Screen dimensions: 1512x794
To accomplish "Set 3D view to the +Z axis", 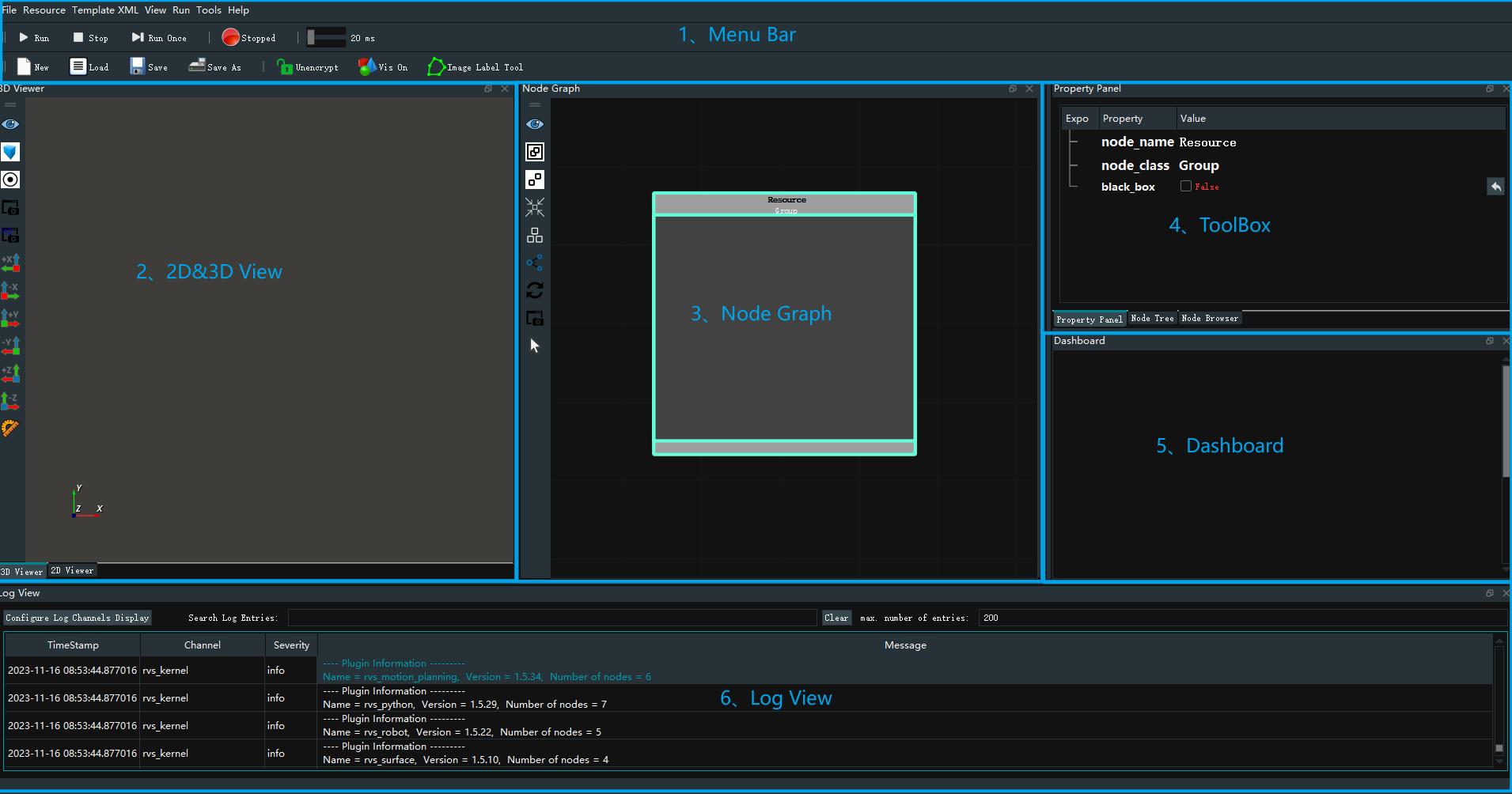I will 10,373.
